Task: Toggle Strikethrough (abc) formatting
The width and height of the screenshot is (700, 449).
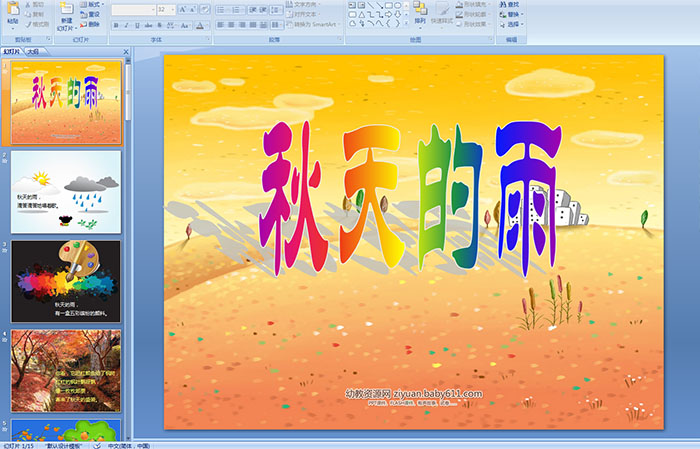Action: [149, 25]
